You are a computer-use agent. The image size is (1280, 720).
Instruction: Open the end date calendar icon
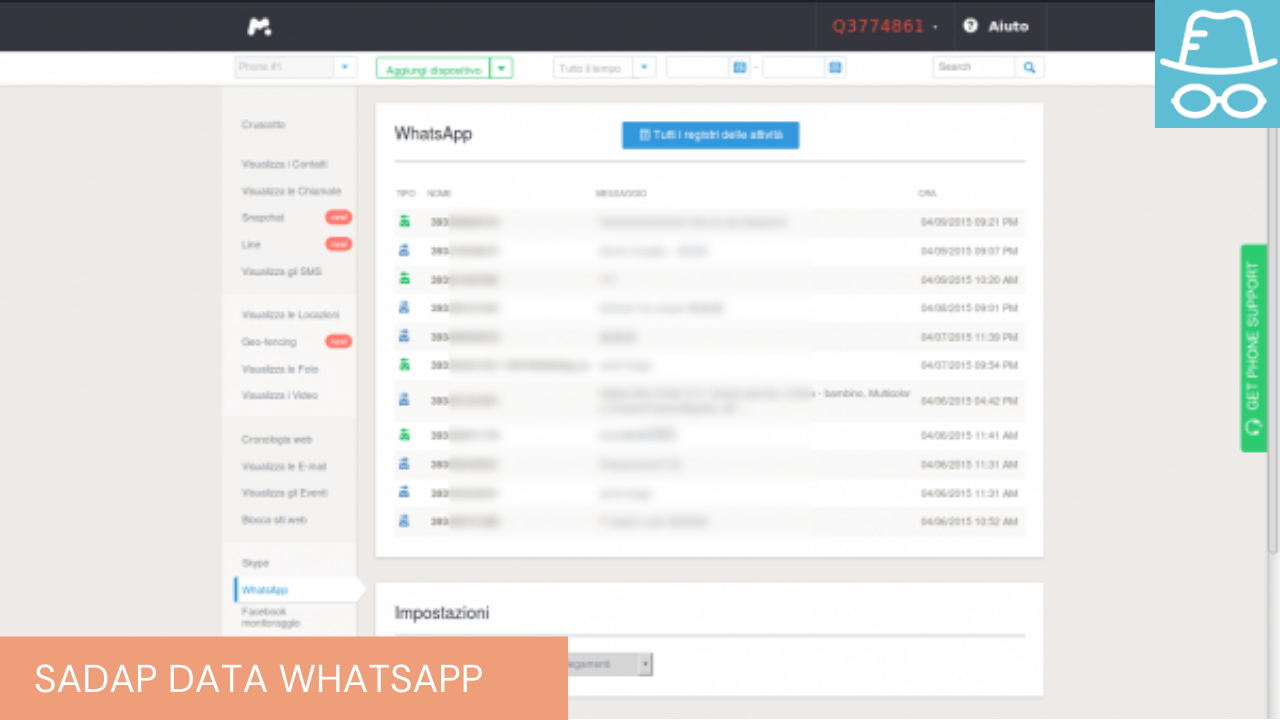click(836, 67)
